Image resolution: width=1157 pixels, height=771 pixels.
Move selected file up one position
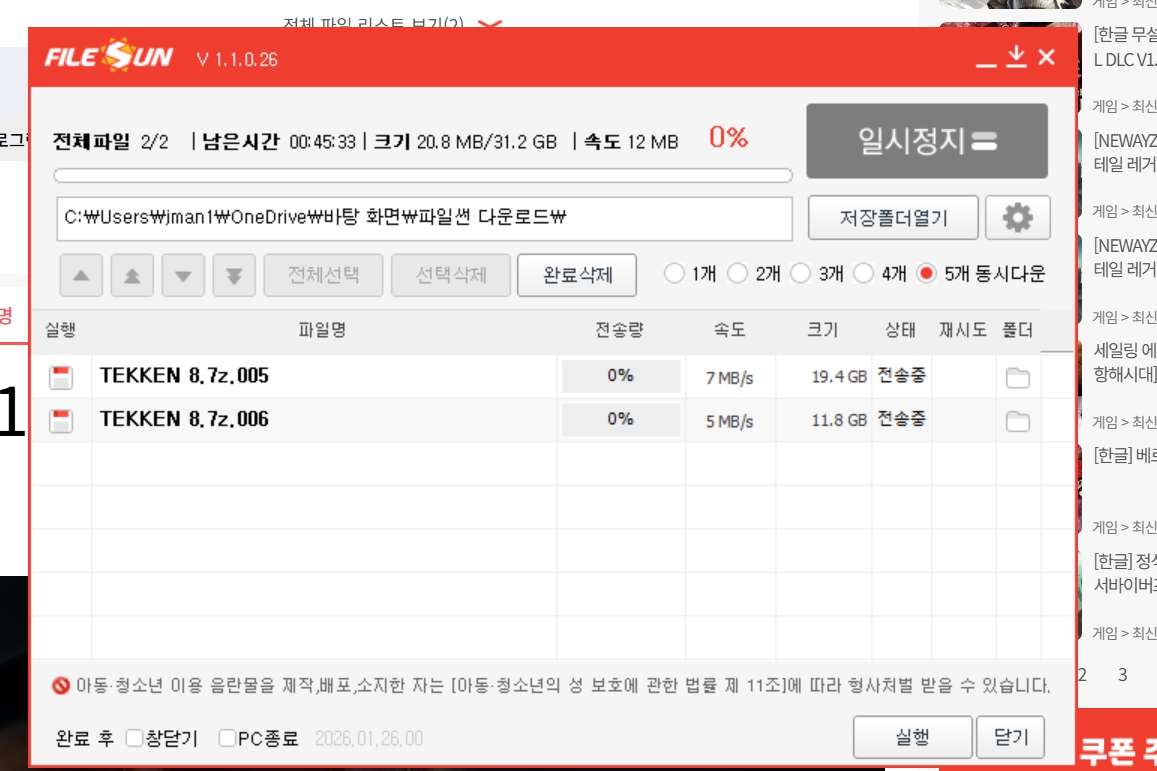(x=81, y=275)
